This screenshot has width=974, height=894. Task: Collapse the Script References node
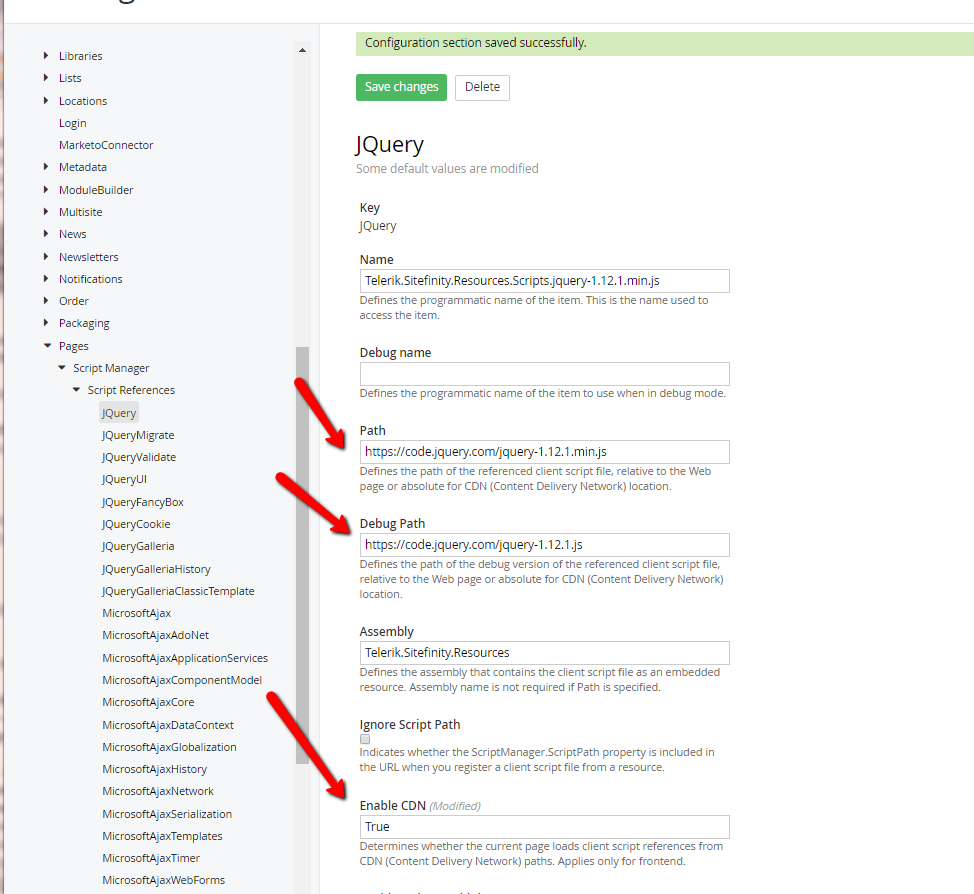(x=76, y=390)
